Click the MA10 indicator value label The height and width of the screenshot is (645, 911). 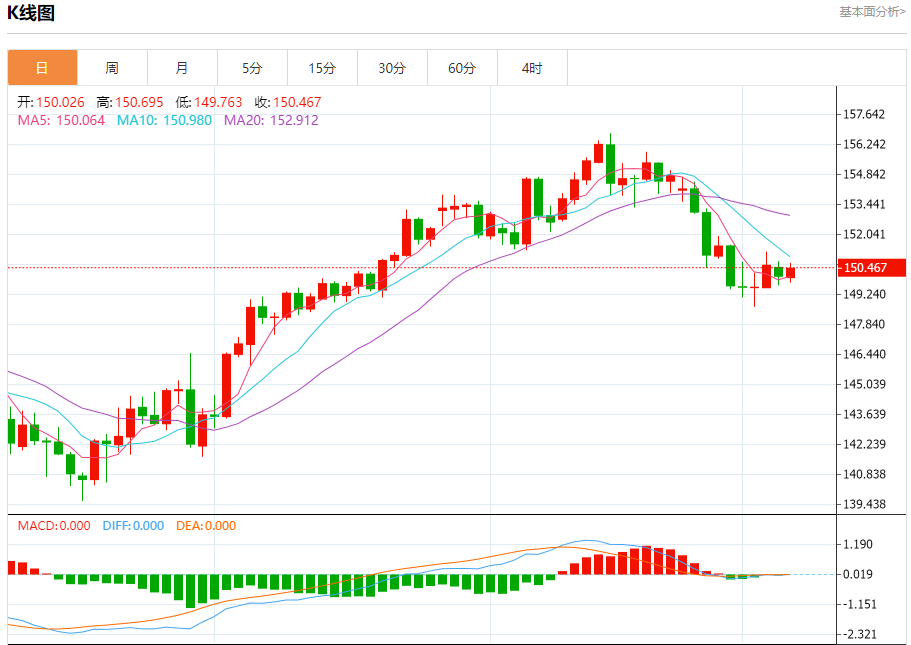click(164, 120)
